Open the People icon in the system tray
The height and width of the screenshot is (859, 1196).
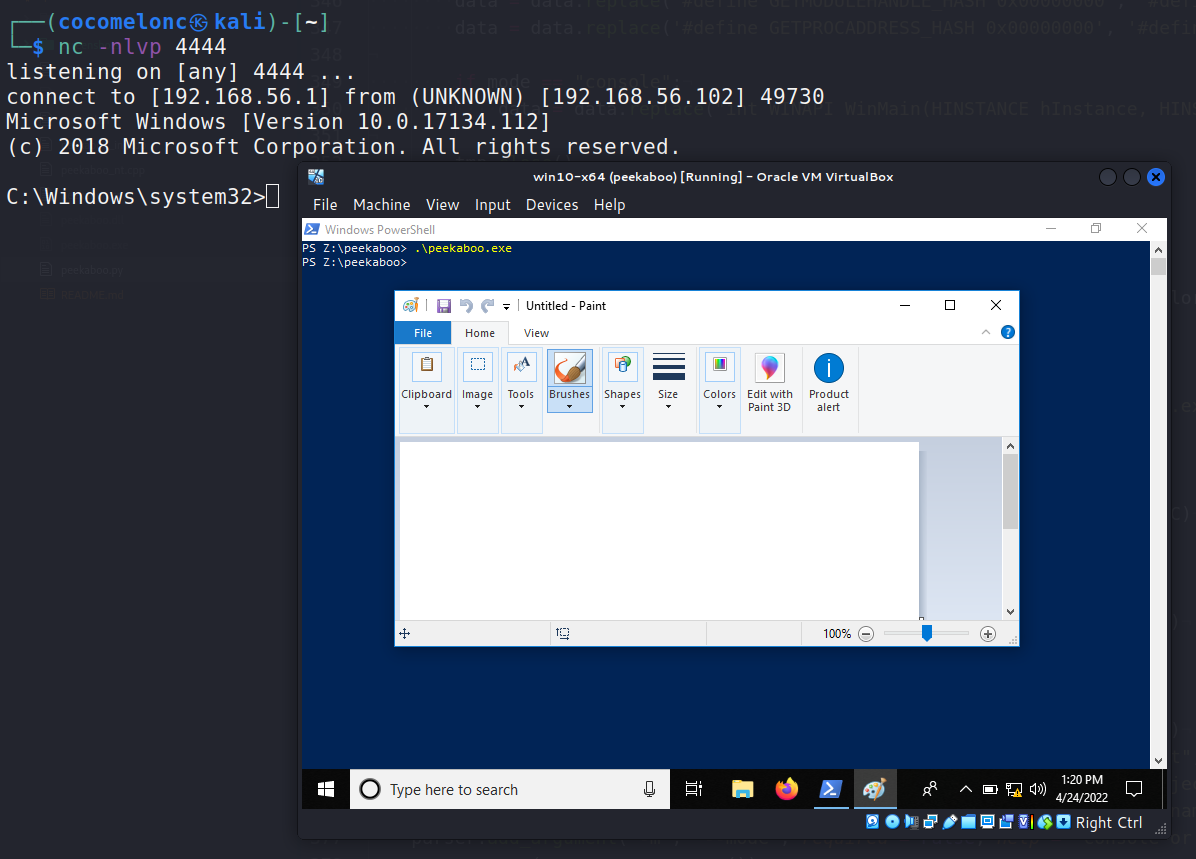[929, 789]
